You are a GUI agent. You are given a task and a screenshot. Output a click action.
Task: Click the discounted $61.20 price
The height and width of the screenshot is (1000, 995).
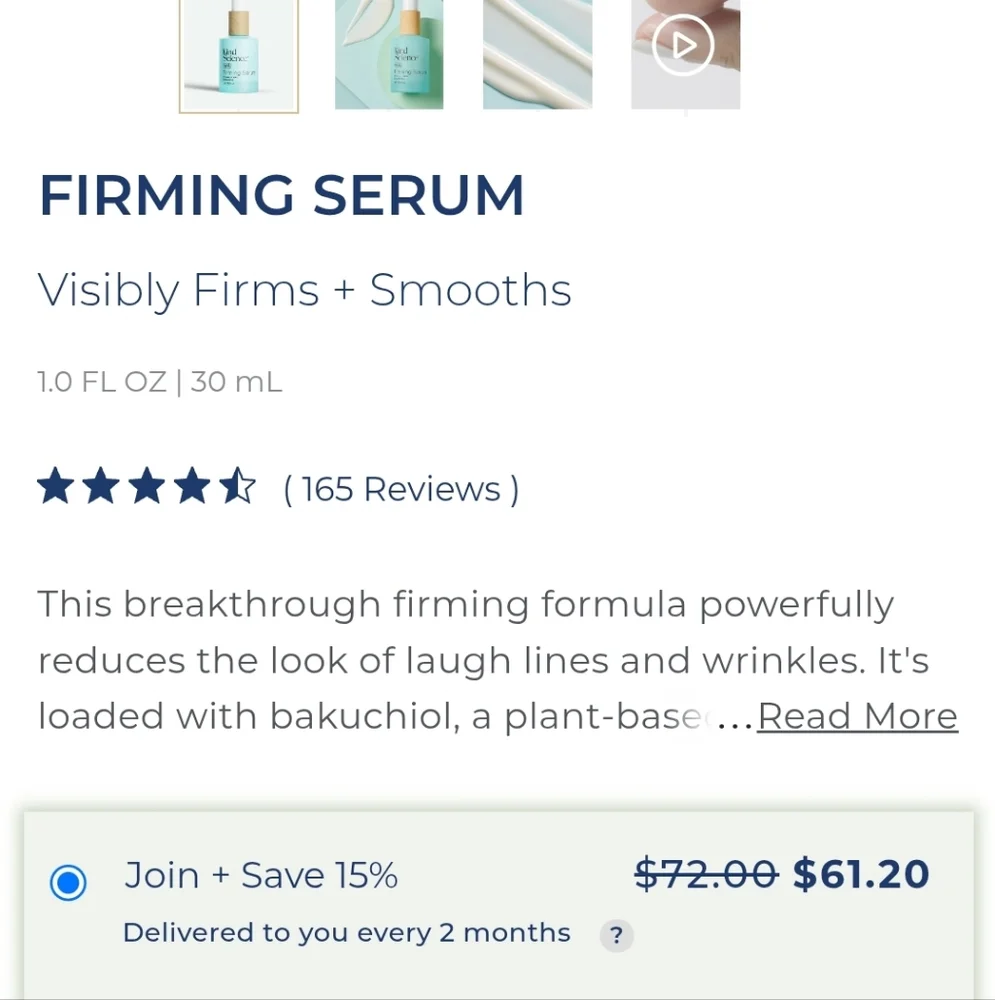[x=858, y=874]
